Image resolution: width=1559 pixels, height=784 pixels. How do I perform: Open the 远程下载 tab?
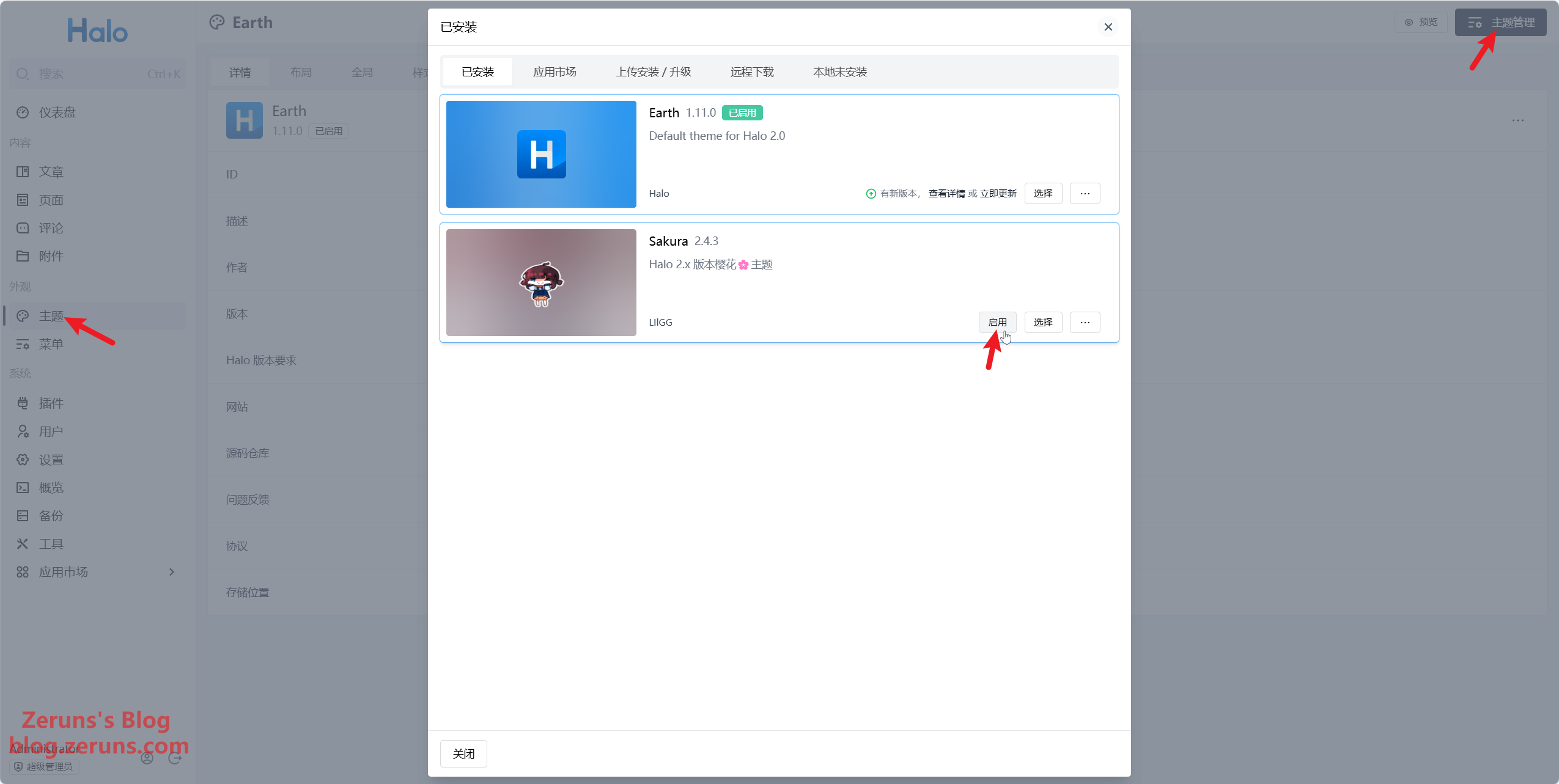[751, 72]
